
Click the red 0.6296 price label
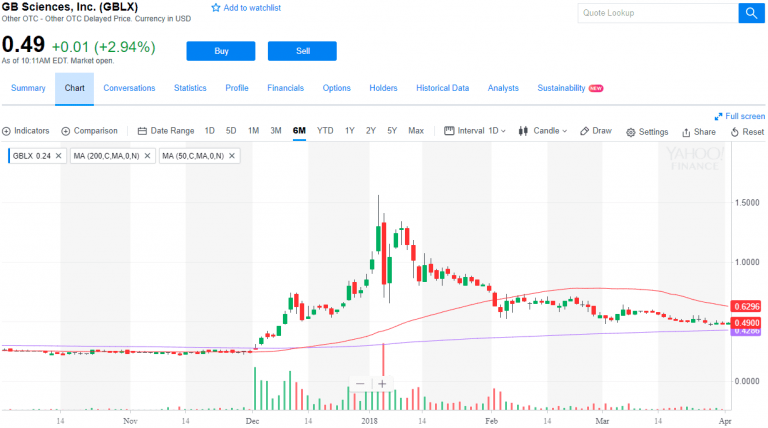[745, 307]
